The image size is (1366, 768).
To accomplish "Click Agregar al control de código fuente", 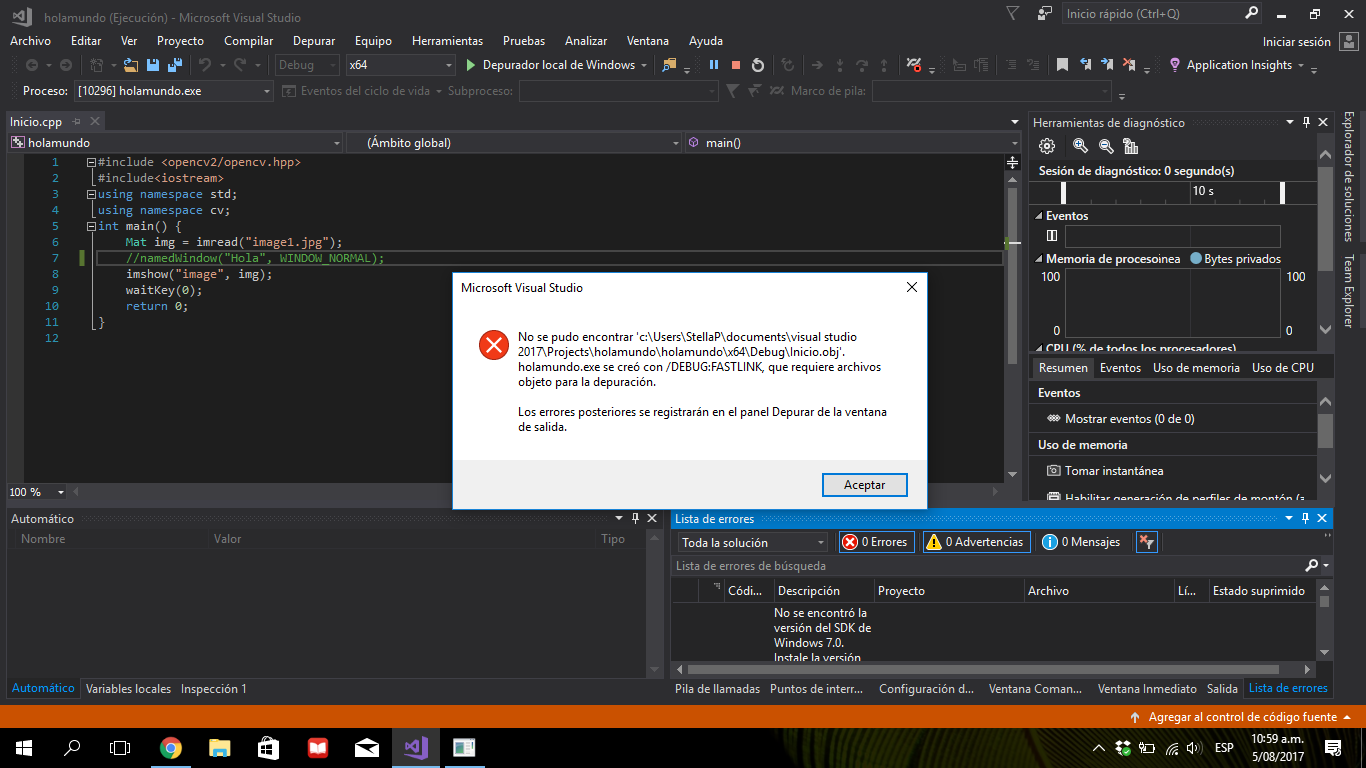I will point(1242,717).
